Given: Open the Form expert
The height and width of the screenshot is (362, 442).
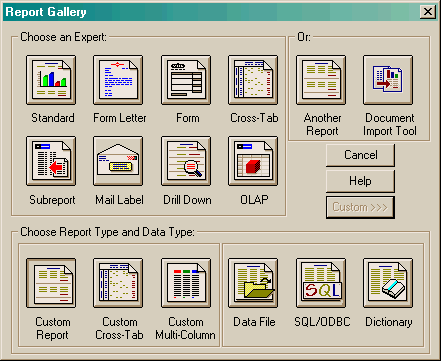Looking at the screenshot, I should (186, 80).
